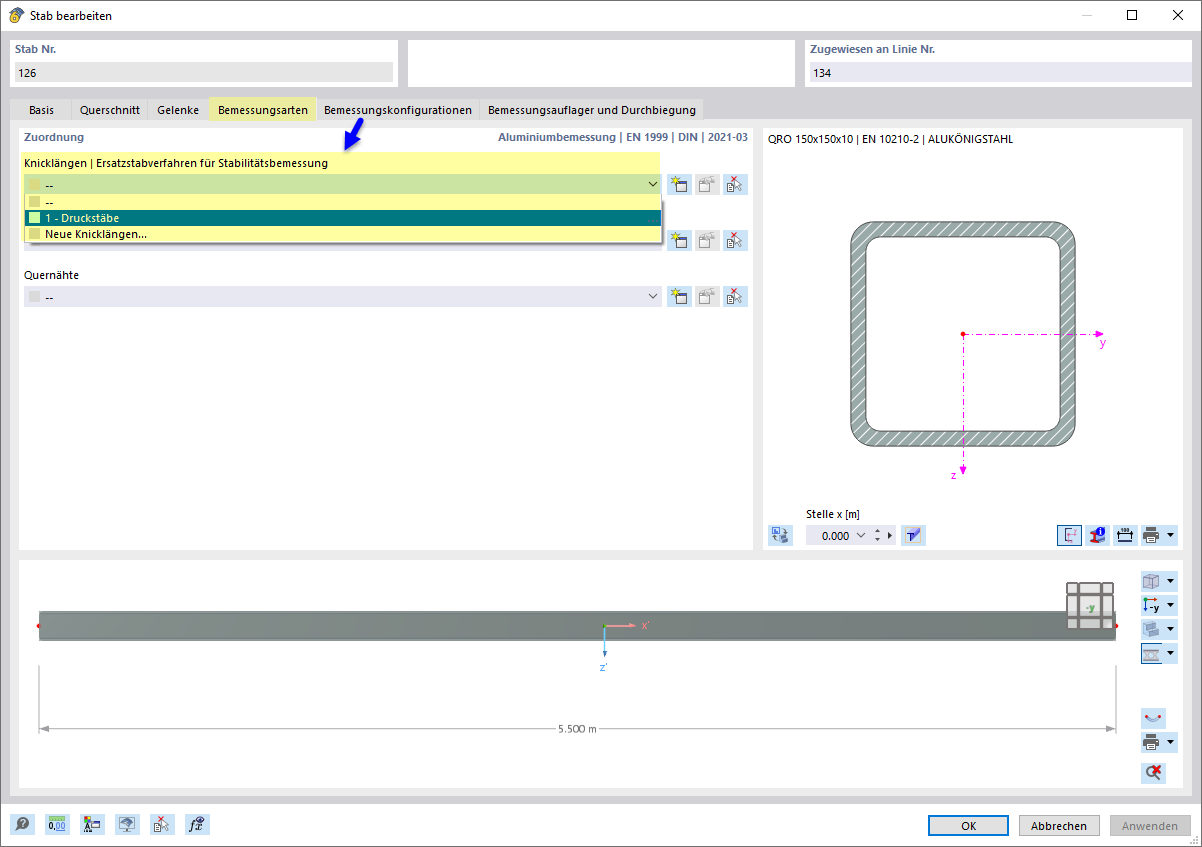Open Bemessungsauflager und Durchbiegung tab
This screenshot has height=847, width=1202.
(x=591, y=110)
